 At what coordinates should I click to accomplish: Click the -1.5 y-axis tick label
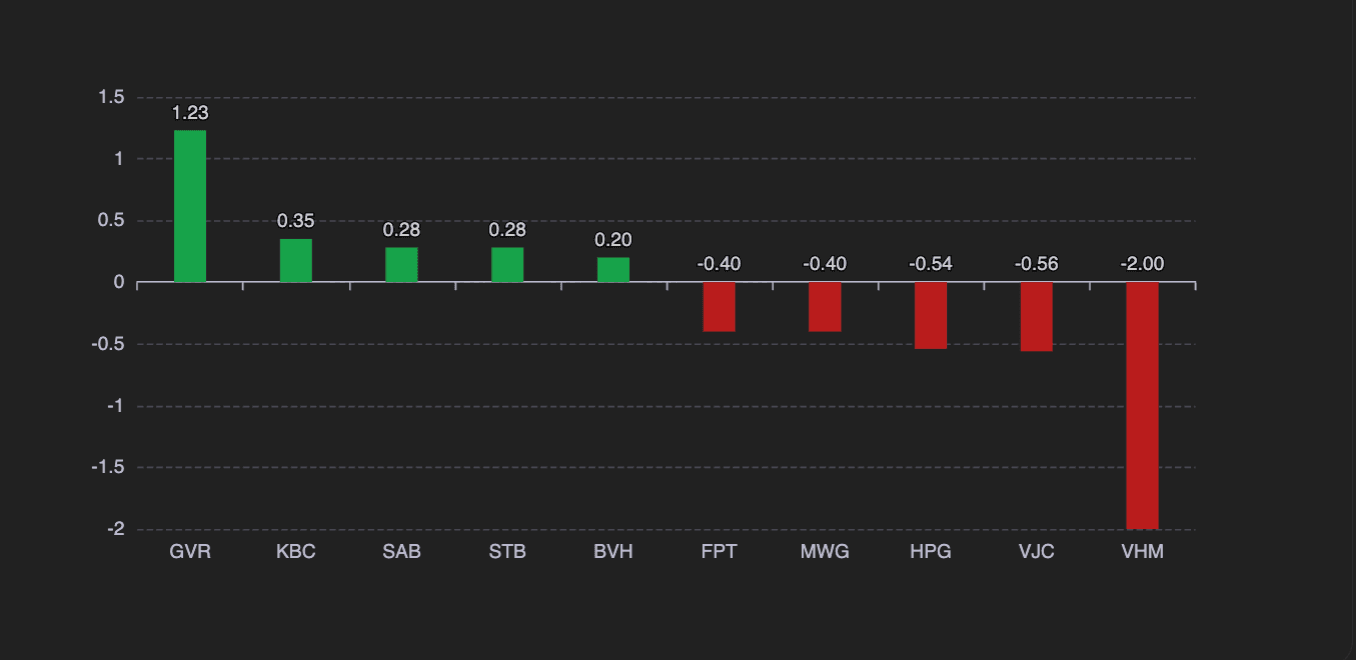click(x=109, y=467)
